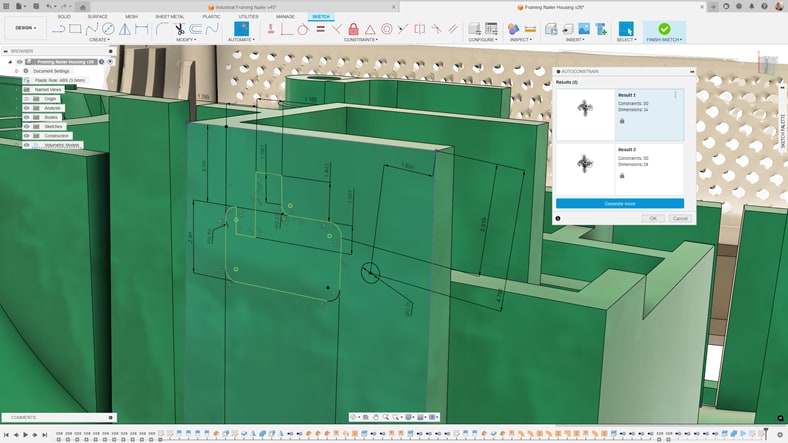Select the Circle sketch tool
Viewport: 788px width, 443px height.
pos(108,29)
